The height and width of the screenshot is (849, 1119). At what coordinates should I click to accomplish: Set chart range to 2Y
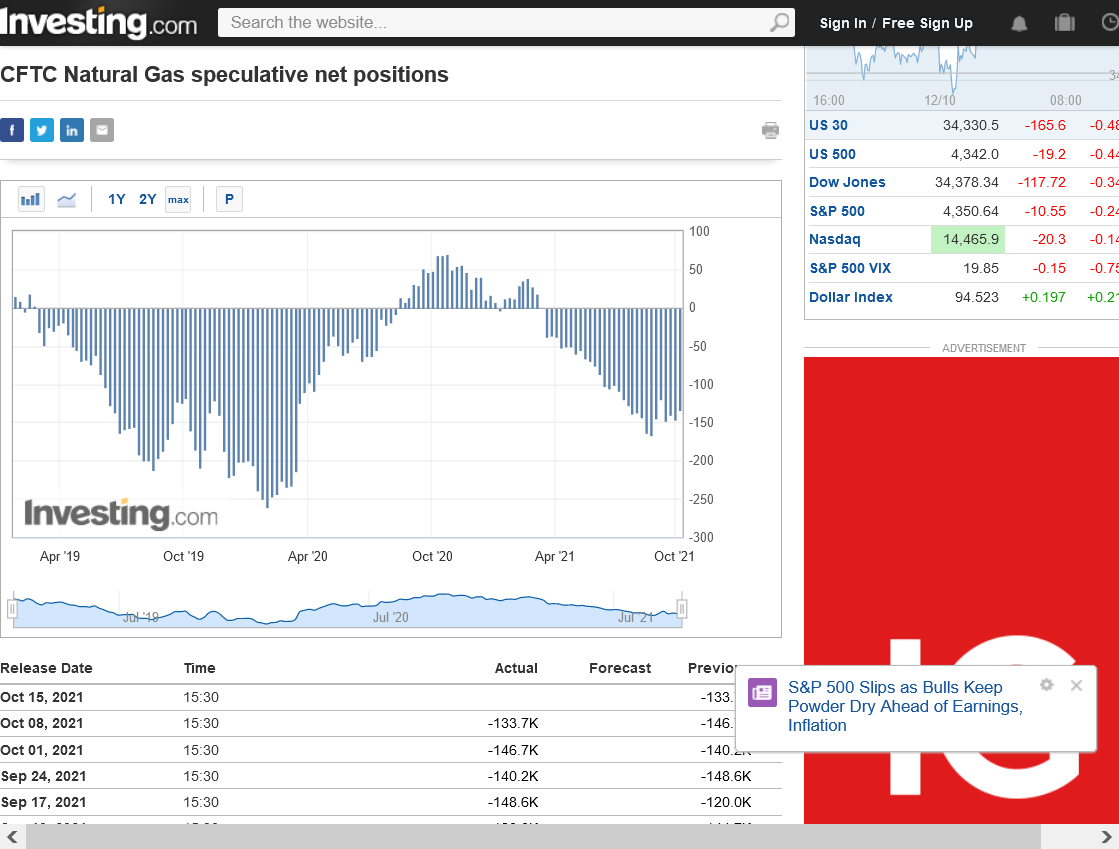coord(147,199)
